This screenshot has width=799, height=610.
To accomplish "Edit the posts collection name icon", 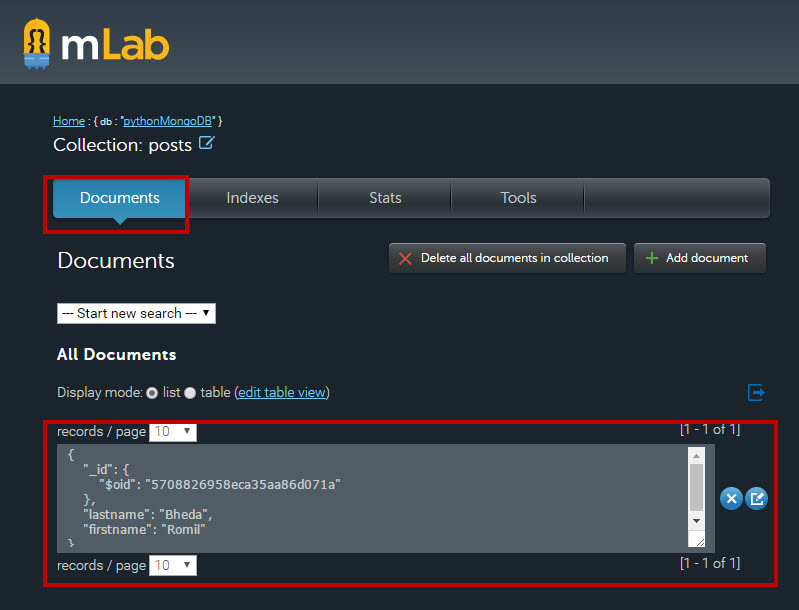I will coord(206,143).
